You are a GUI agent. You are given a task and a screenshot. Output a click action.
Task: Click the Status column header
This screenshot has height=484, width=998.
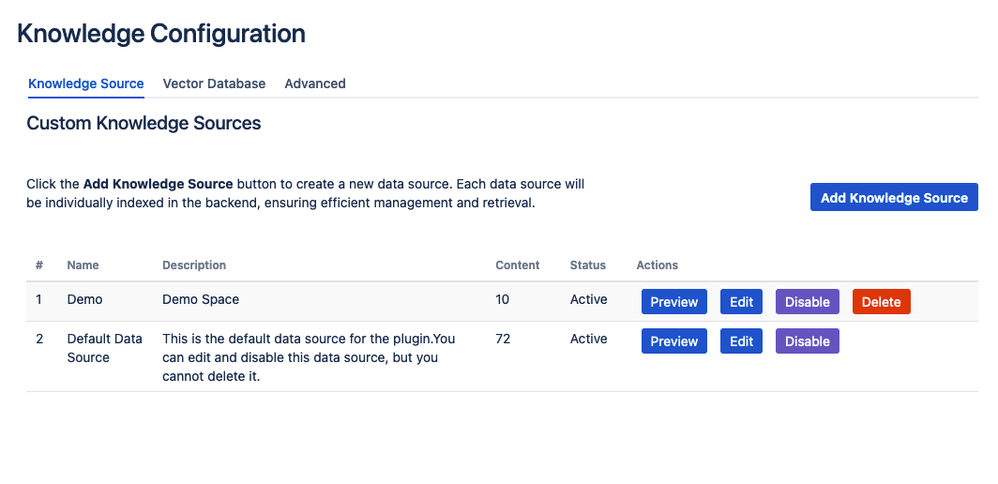[587, 265]
